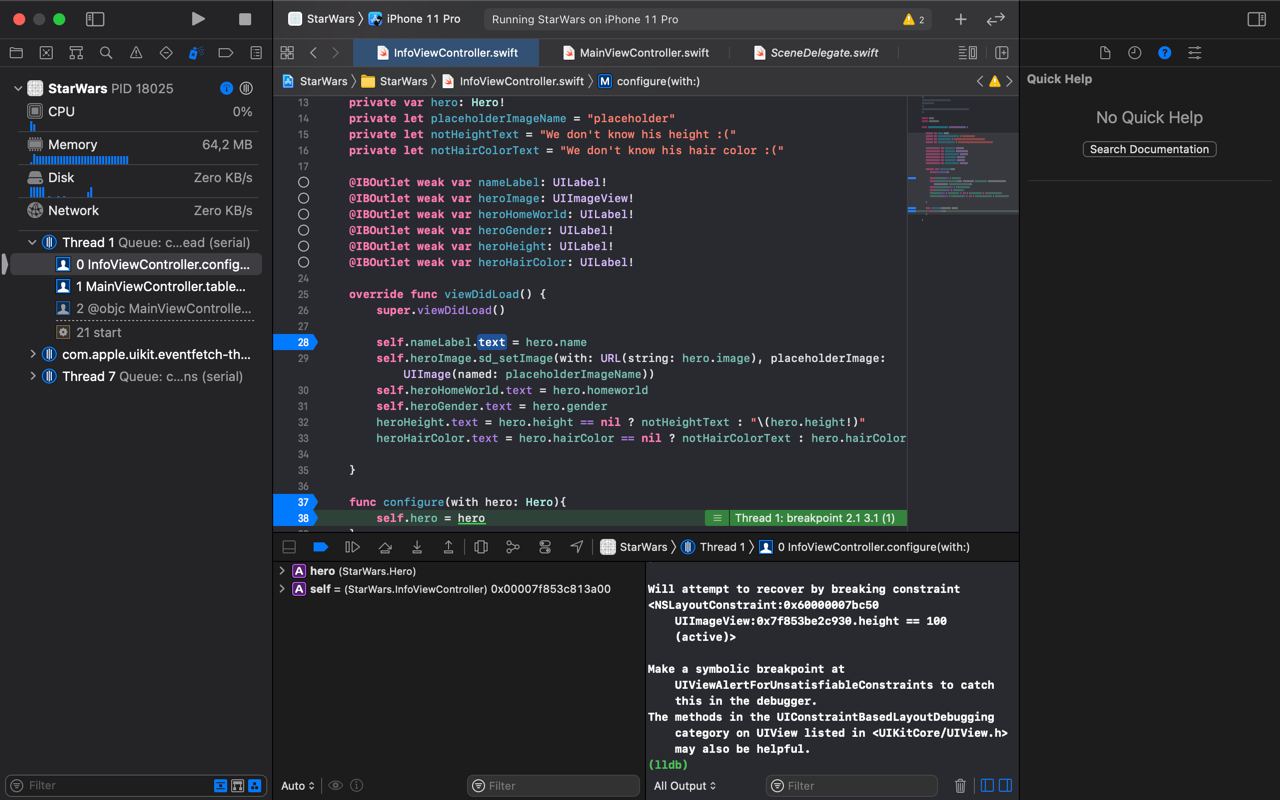Toggle the console pane

coord(1005,786)
